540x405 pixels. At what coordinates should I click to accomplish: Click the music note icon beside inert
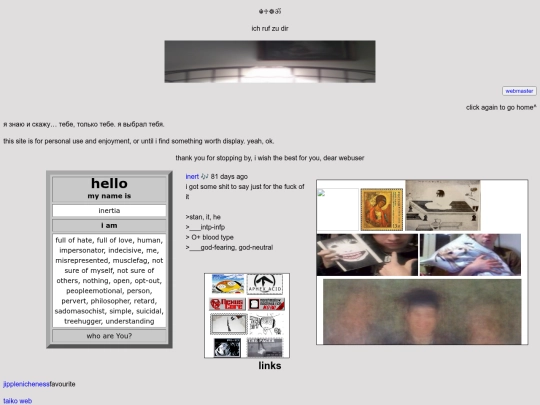point(205,176)
